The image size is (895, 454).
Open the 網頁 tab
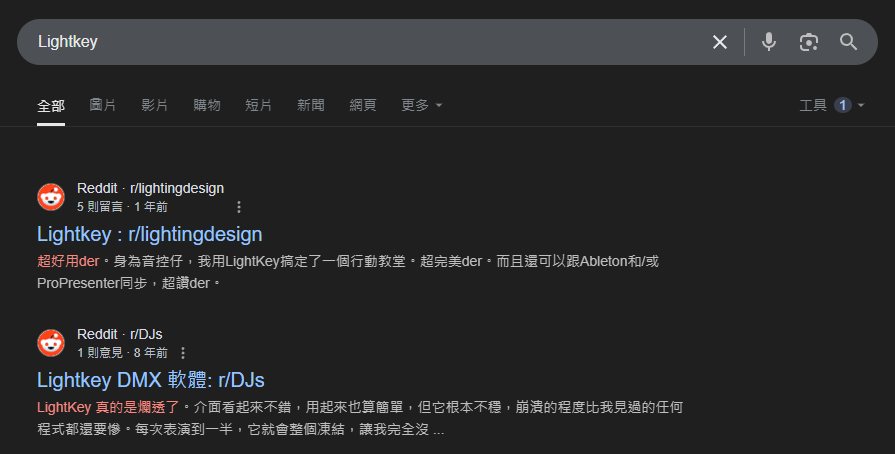363,105
